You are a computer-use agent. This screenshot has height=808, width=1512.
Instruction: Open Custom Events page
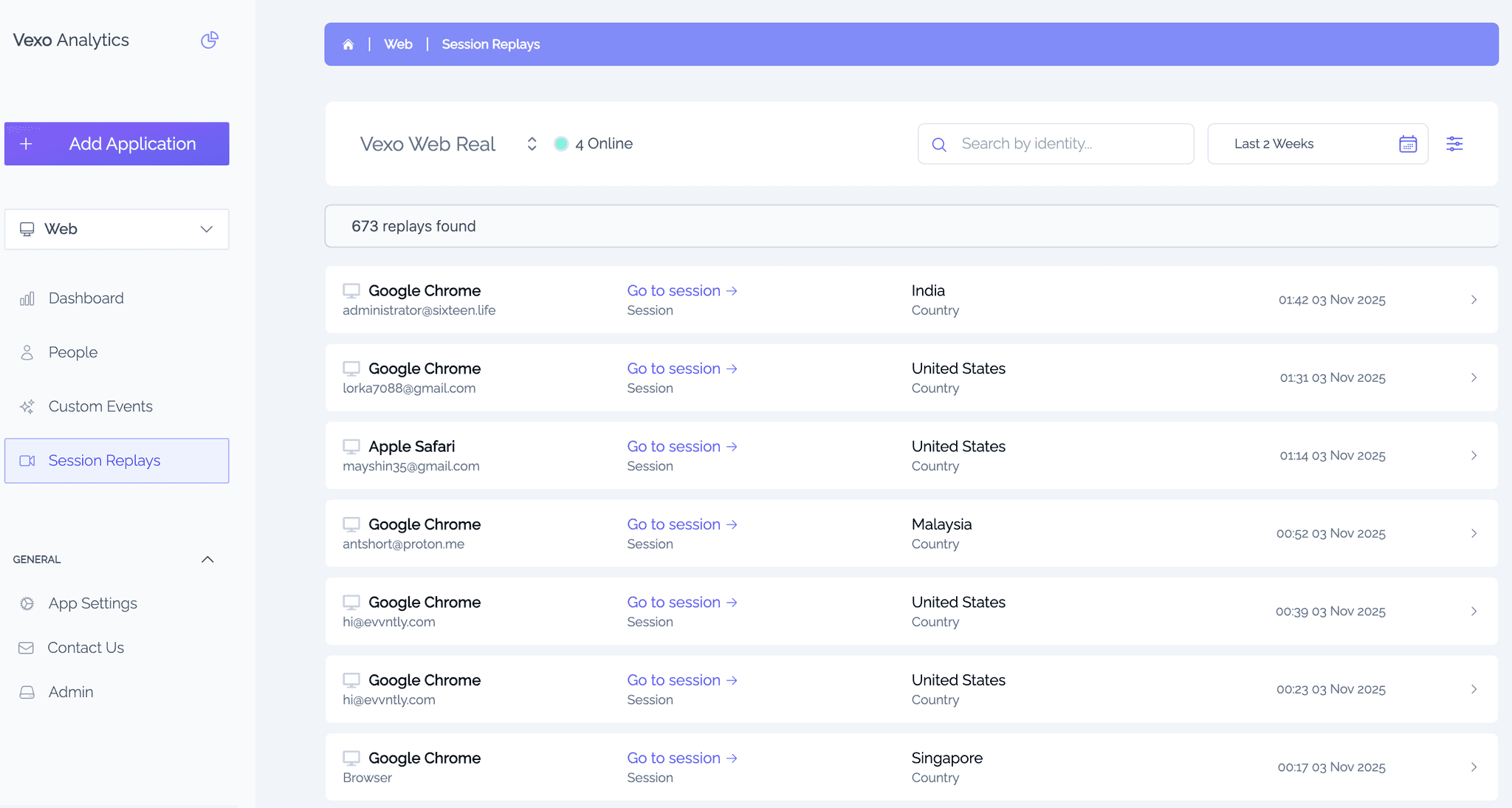click(x=100, y=406)
